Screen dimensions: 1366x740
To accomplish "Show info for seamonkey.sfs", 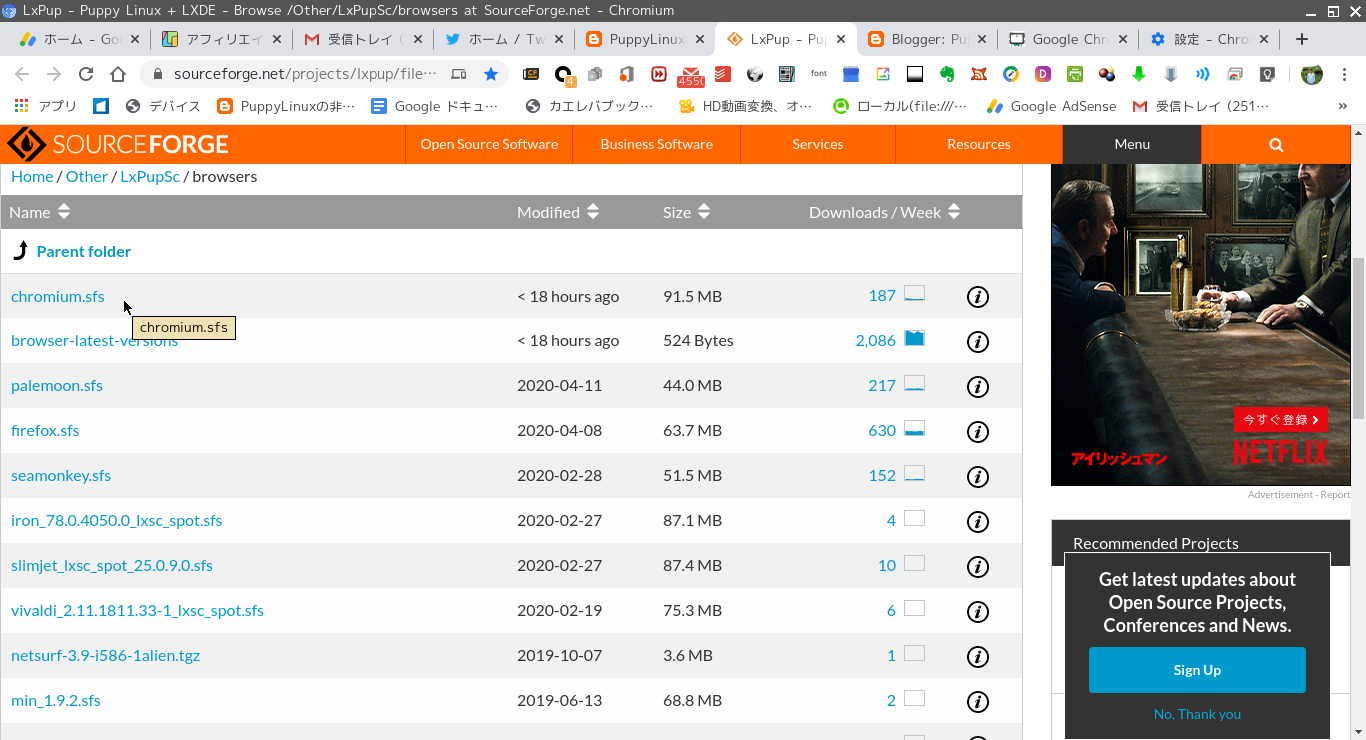I will point(978,477).
